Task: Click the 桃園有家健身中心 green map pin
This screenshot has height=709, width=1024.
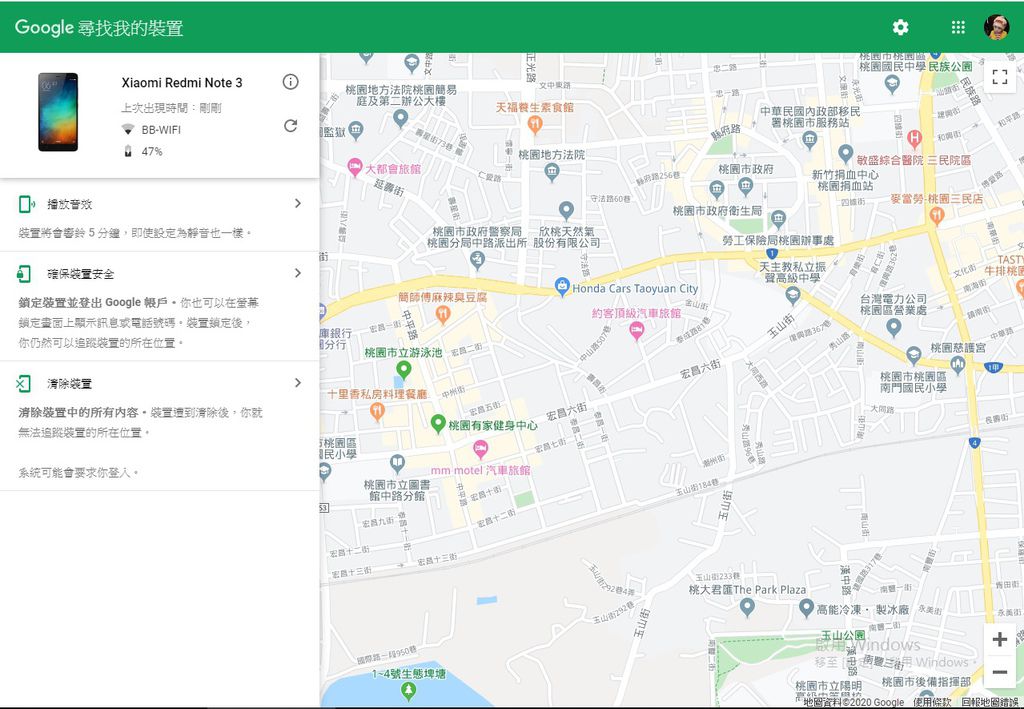Action: pyautogui.click(x=438, y=424)
